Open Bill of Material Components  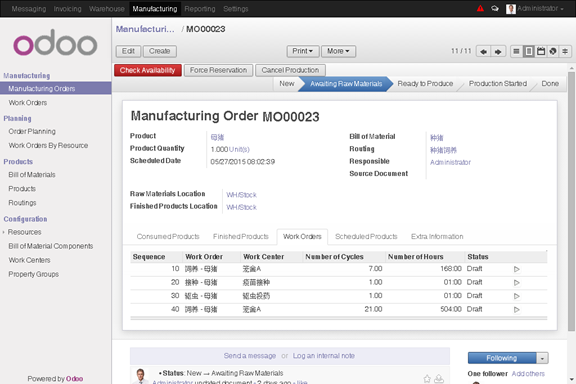[x=51, y=246]
